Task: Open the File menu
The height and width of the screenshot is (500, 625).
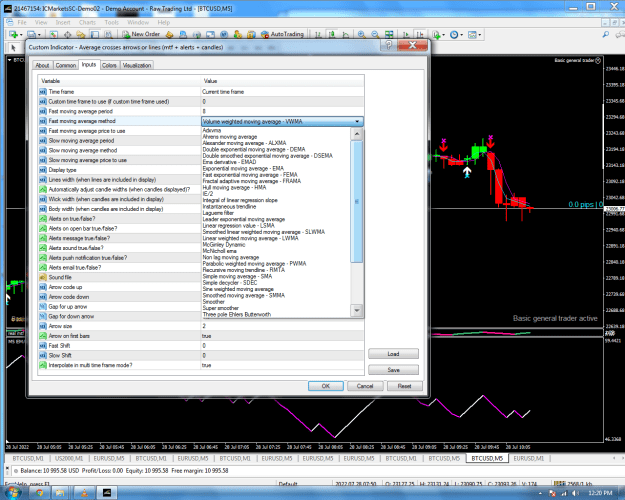Action: (x=22, y=22)
